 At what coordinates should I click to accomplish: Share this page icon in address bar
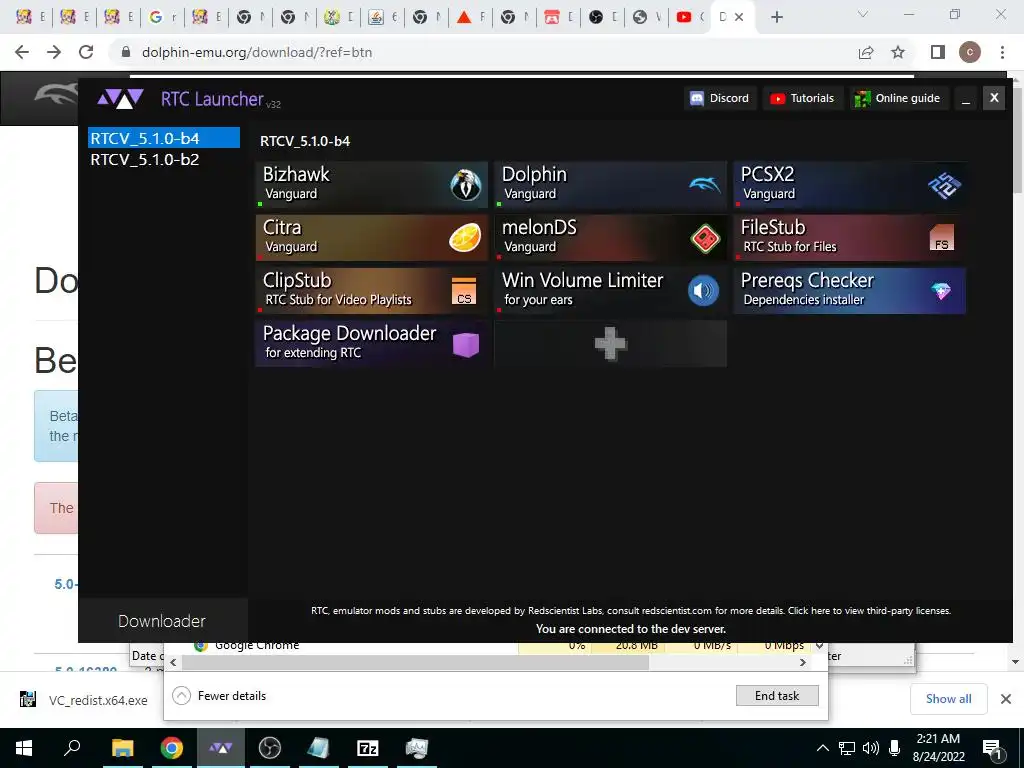pyautogui.click(x=866, y=52)
